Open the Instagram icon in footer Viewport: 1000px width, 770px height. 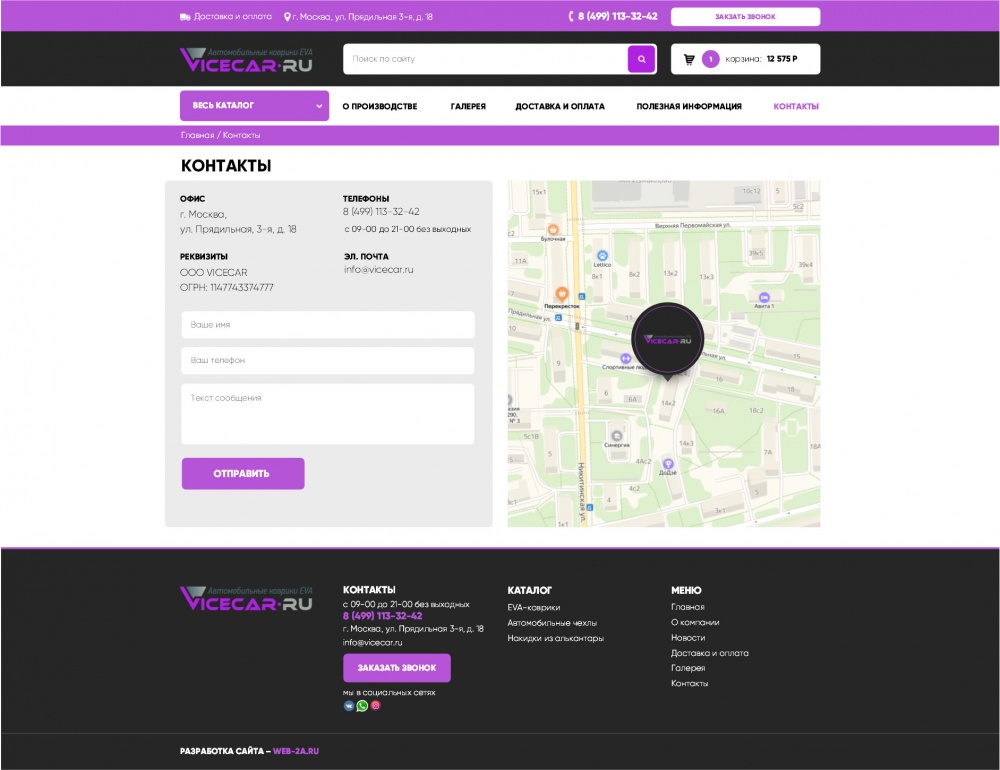click(x=376, y=706)
